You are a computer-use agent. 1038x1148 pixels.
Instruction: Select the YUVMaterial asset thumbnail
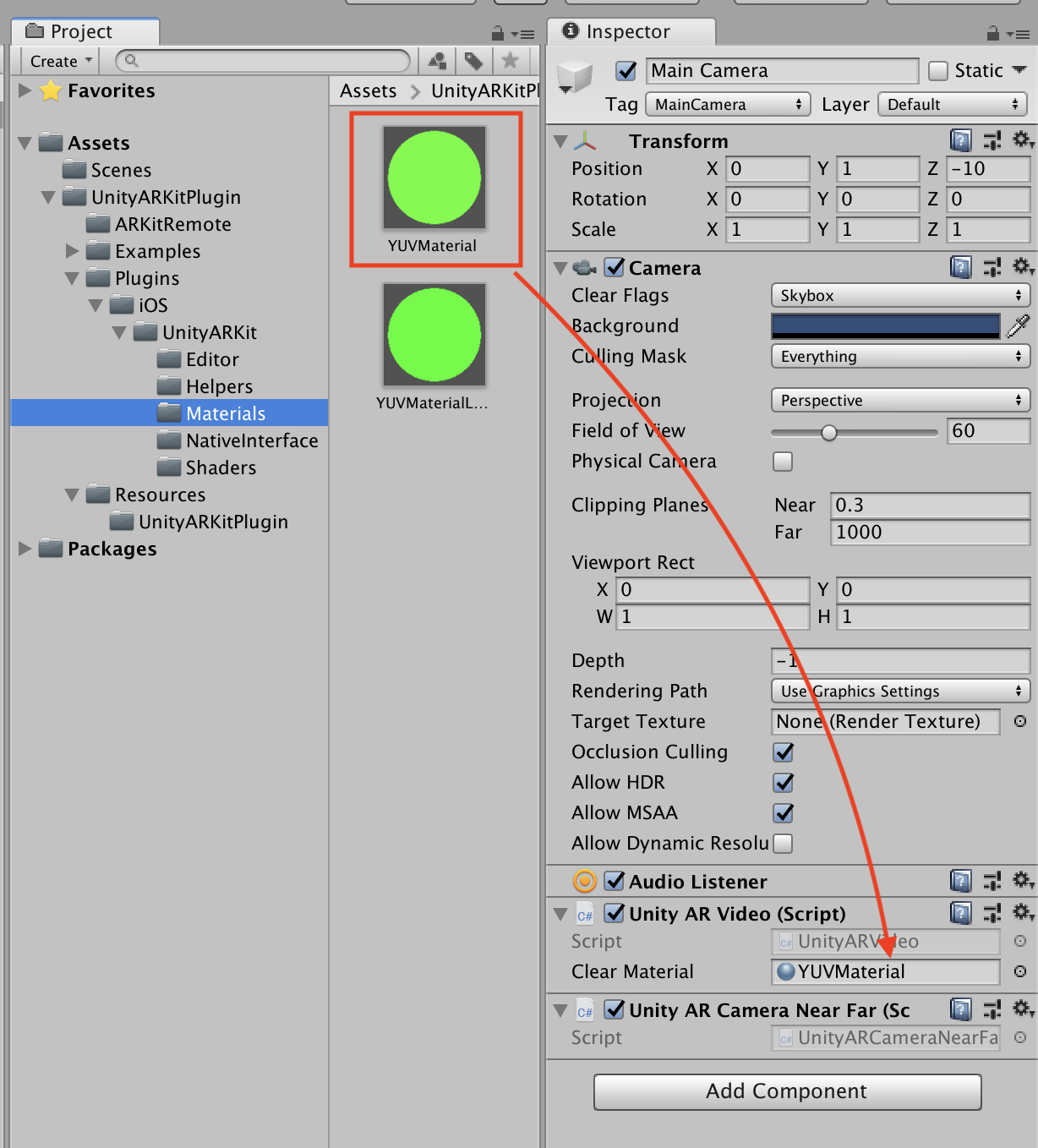tap(434, 179)
